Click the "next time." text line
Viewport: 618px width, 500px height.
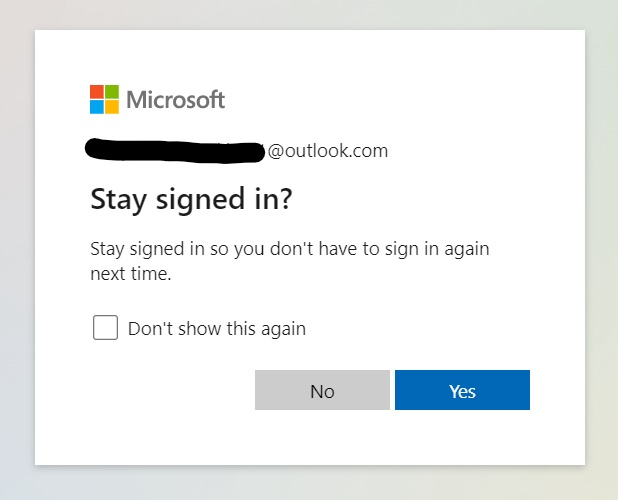tap(131, 273)
